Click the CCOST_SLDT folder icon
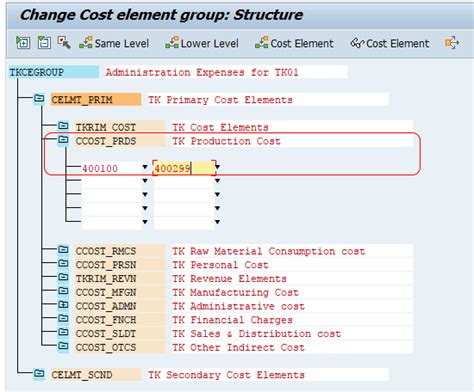474x392 pixels. (63, 333)
